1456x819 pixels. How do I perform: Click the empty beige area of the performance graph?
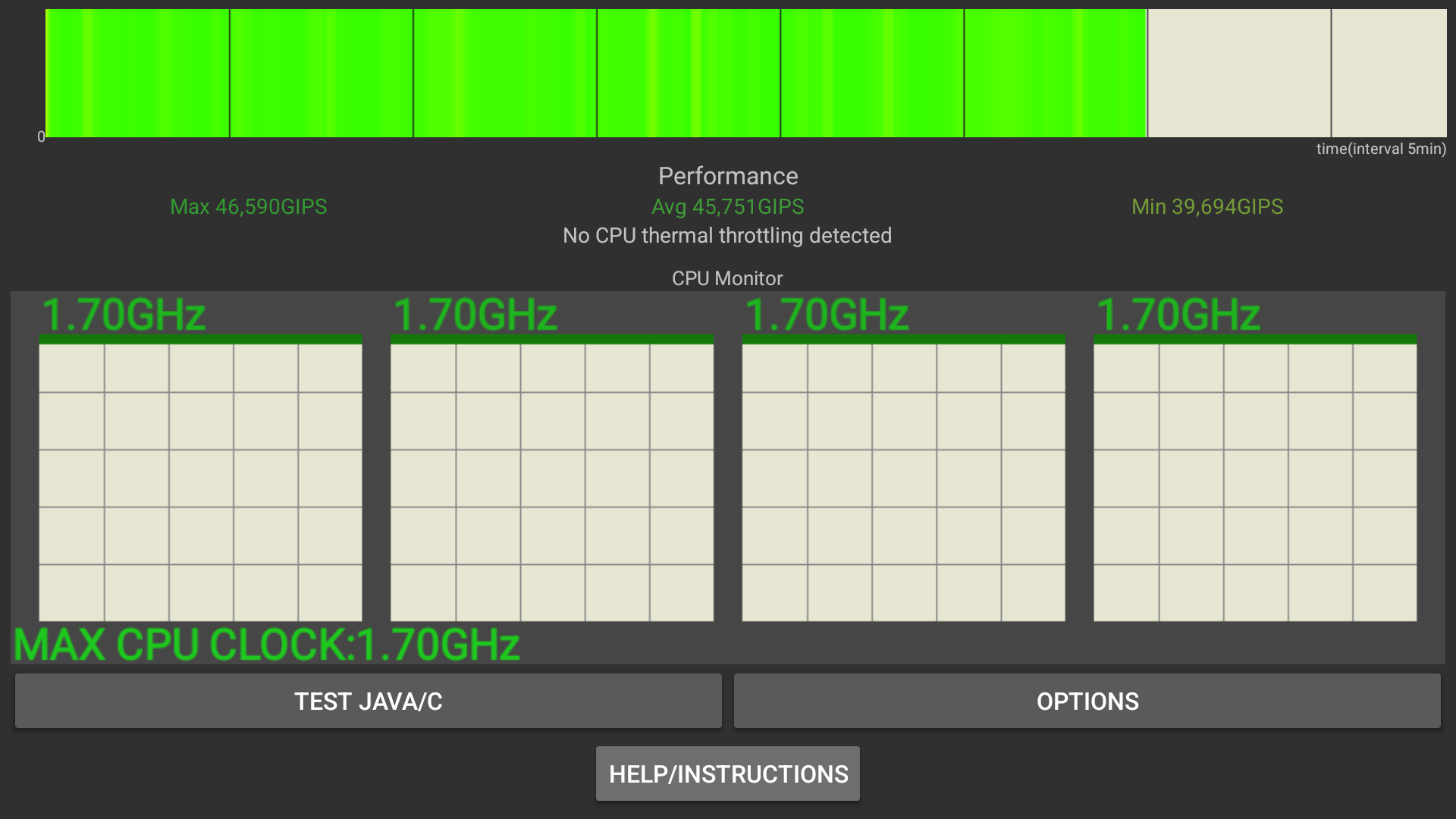(x=1297, y=74)
